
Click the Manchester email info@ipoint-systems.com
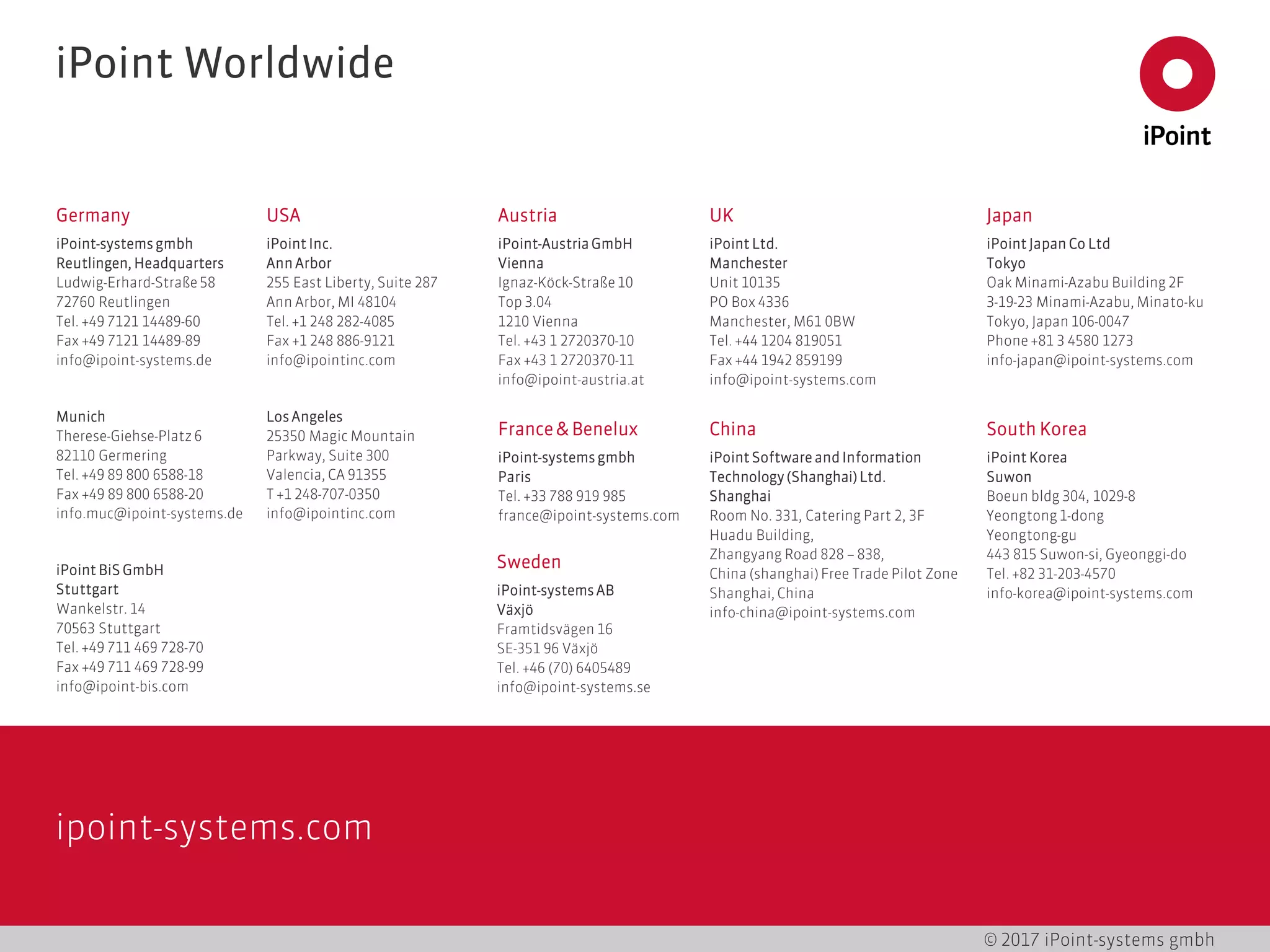click(x=793, y=379)
